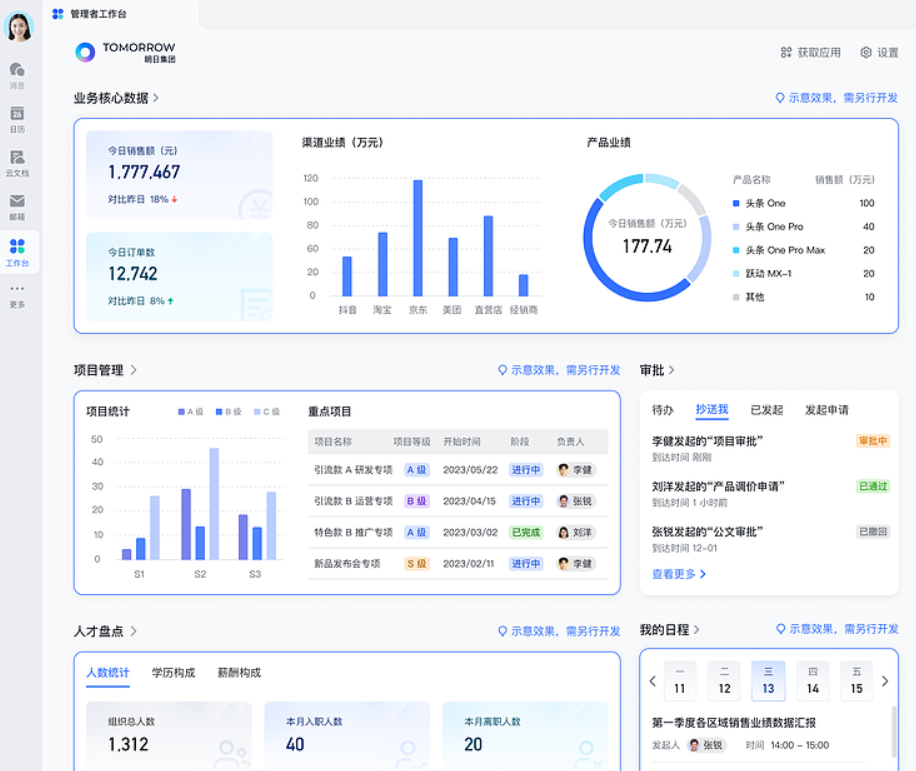Screen dimensions: 916x771
Task: Click the blue color square next to 头条 One
Action: click(734, 203)
